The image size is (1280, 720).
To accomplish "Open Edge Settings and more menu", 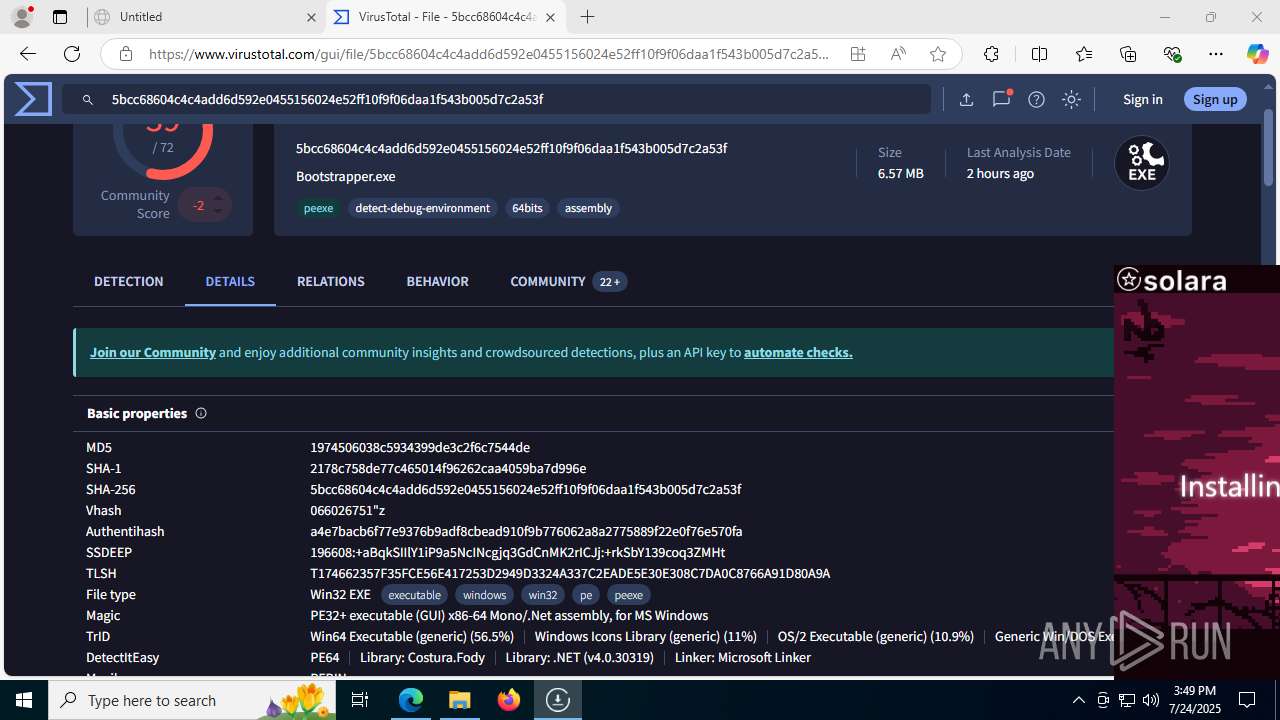I will pyautogui.click(x=1216, y=54).
